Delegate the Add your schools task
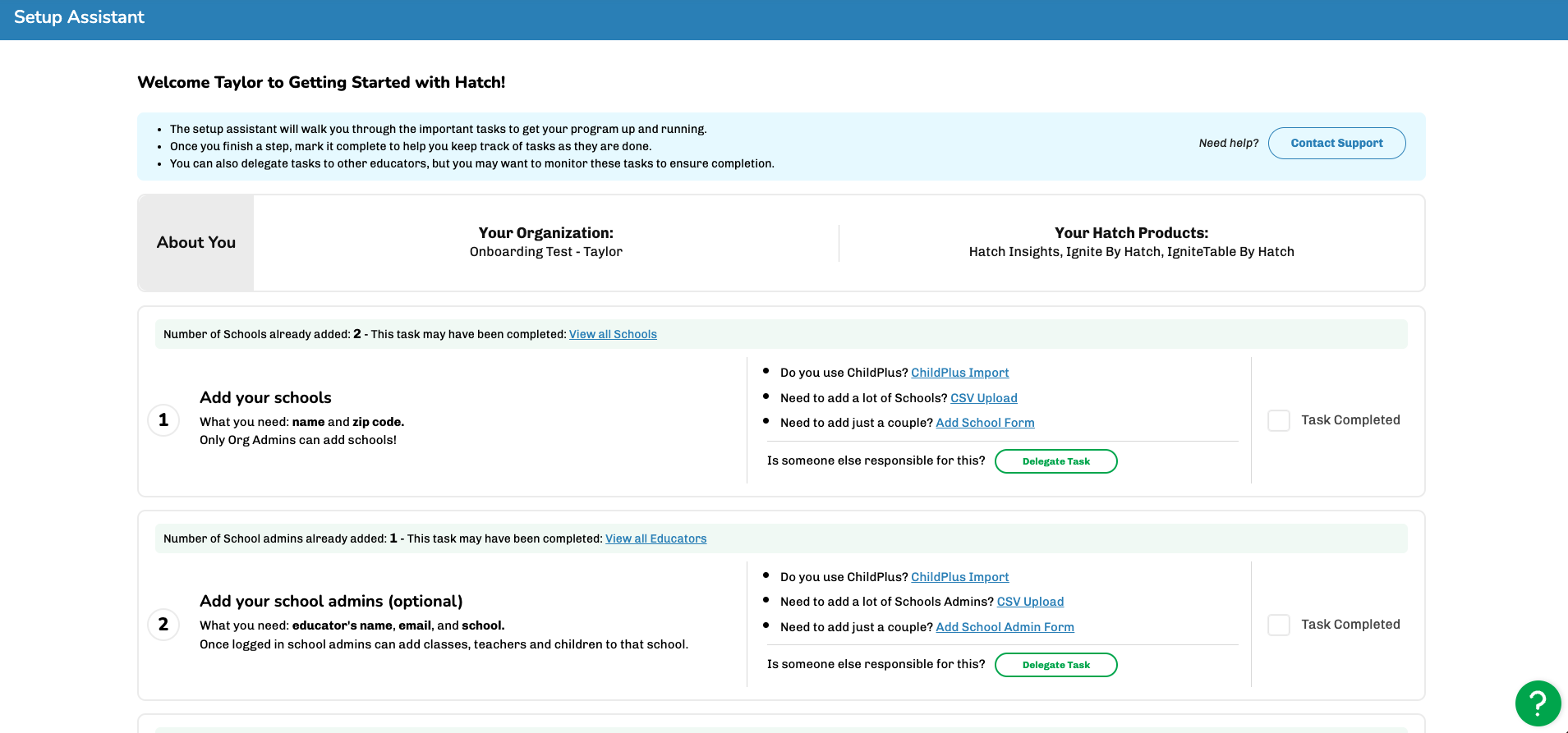This screenshot has width=1568, height=733. click(x=1055, y=461)
